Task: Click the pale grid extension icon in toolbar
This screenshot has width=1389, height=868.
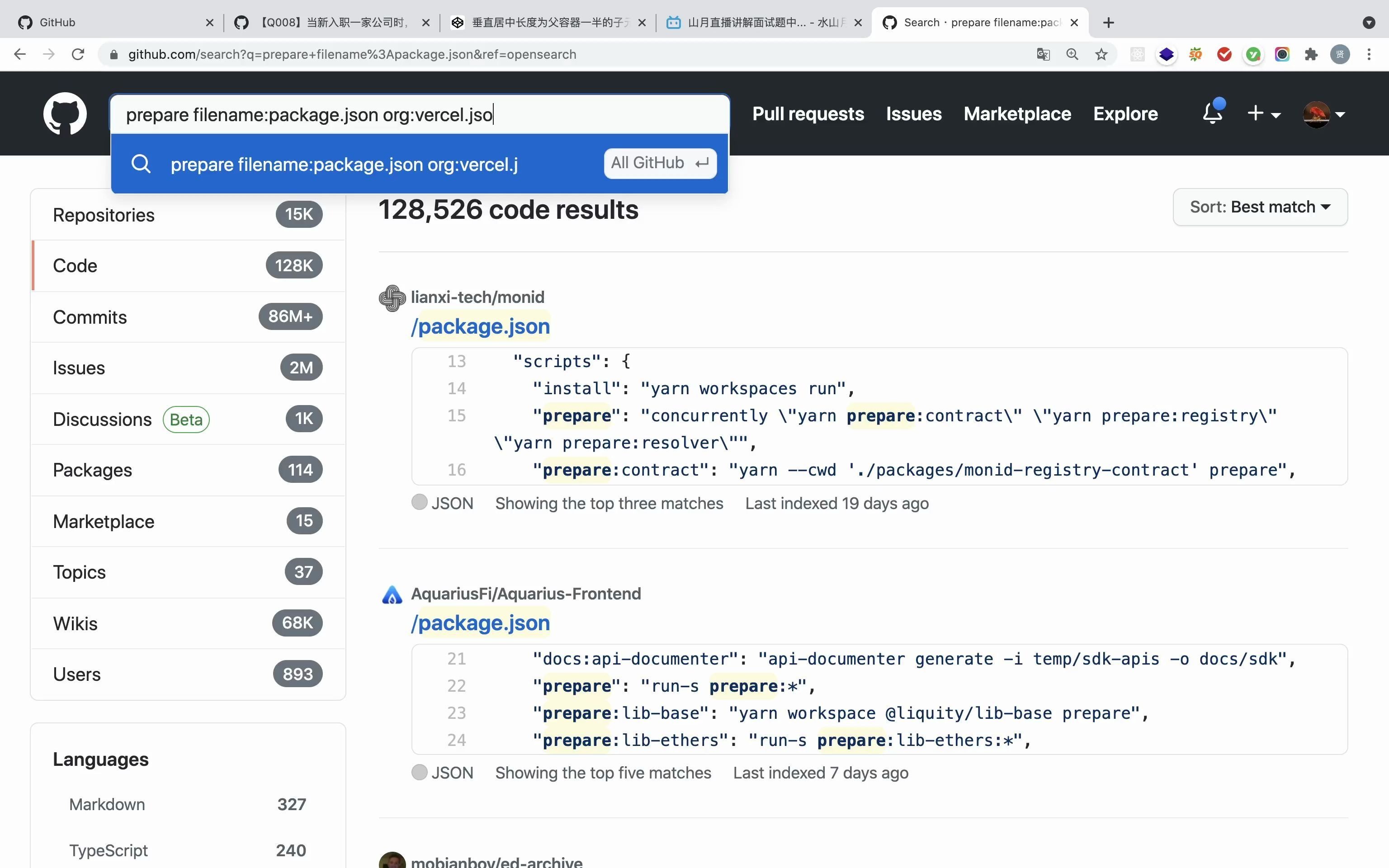Action: (x=1138, y=54)
